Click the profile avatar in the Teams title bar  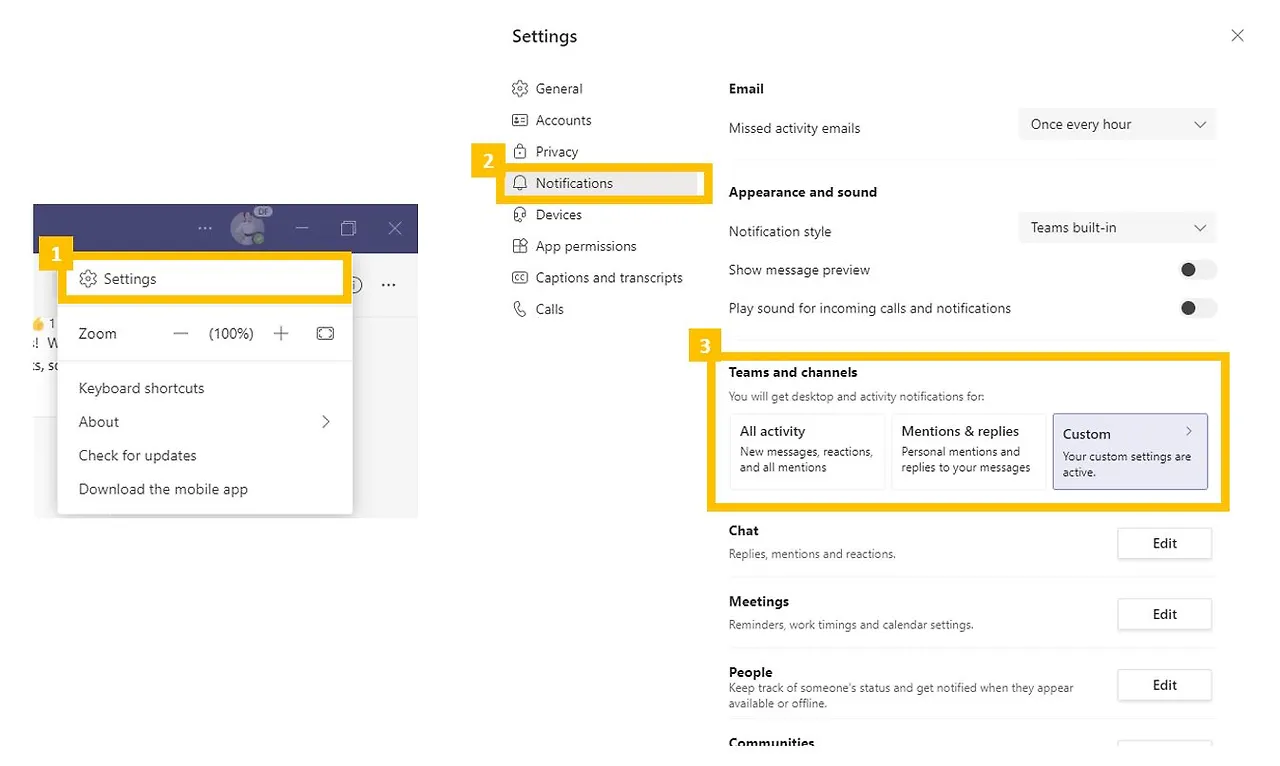[248, 228]
